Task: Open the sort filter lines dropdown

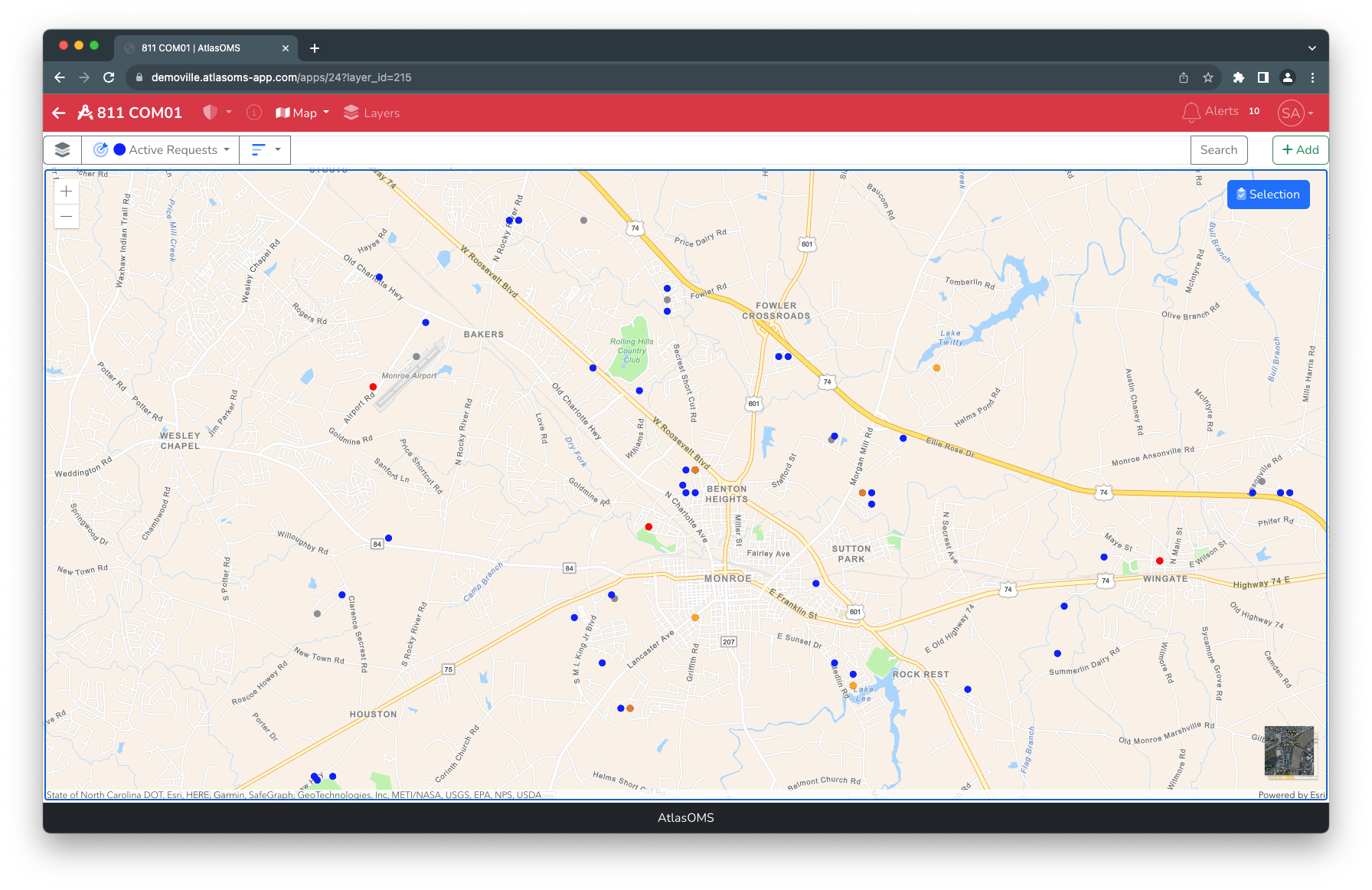Action: (265, 150)
